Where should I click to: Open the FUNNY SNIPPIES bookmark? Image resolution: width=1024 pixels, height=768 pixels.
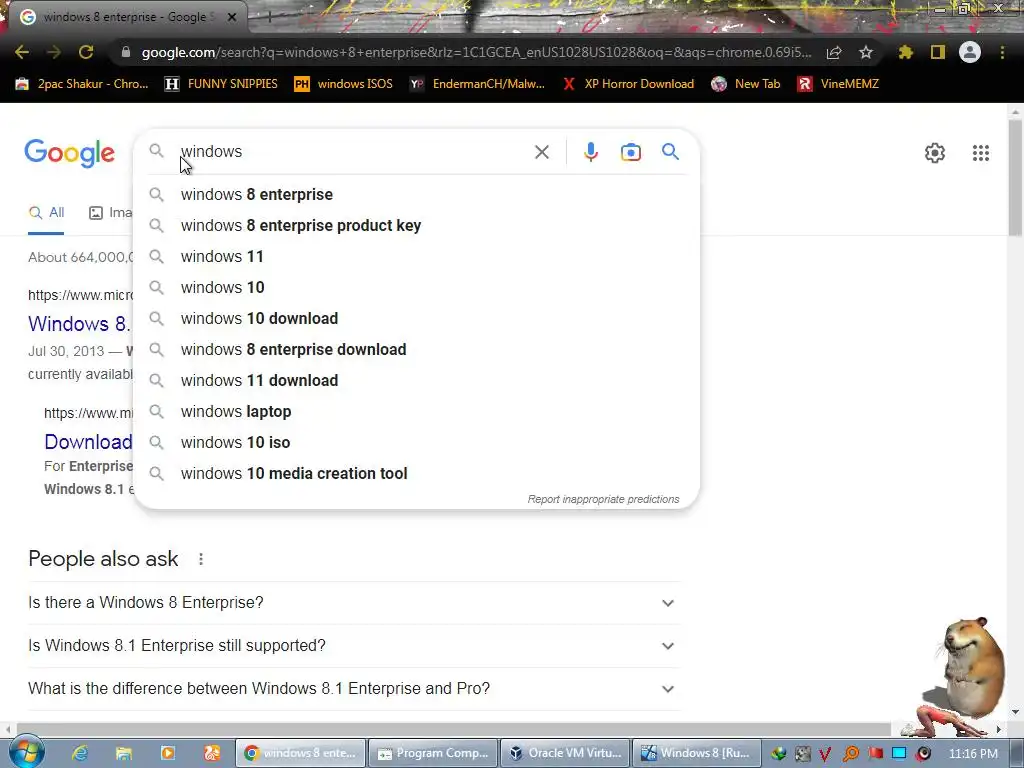click(221, 84)
